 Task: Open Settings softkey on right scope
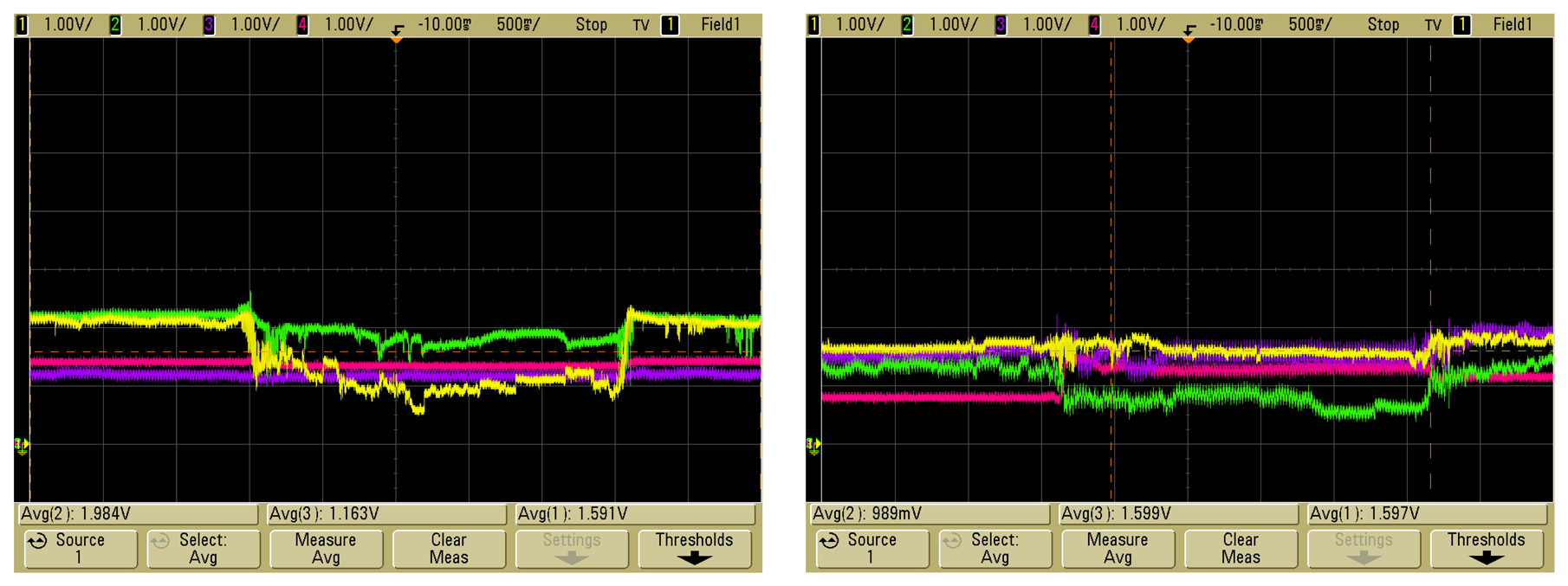coord(1364,549)
